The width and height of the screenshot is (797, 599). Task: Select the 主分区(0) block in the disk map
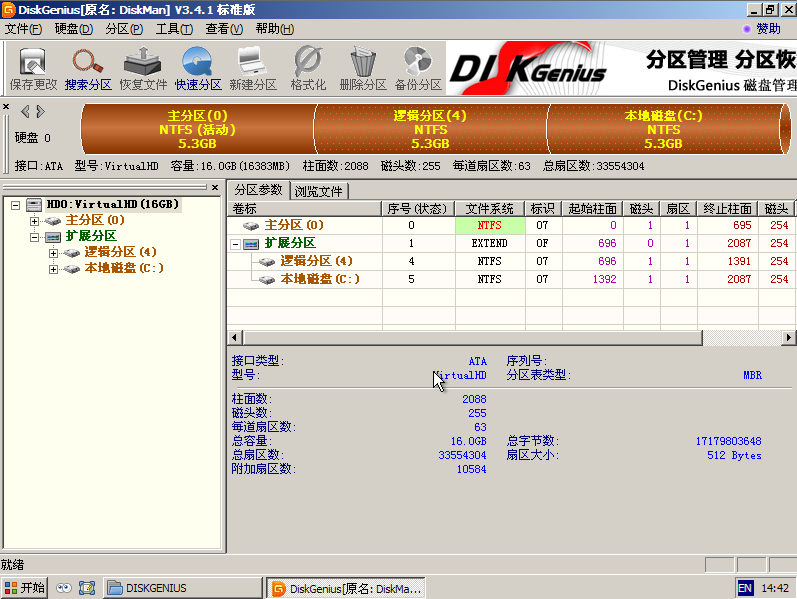point(197,129)
